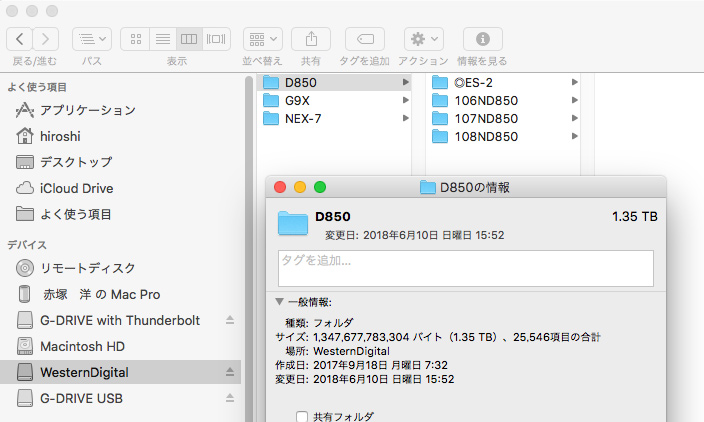Image resolution: width=704 pixels, height=422 pixels.
Task: Click the Get Info toolbar icon
Action: click(483, 39)
